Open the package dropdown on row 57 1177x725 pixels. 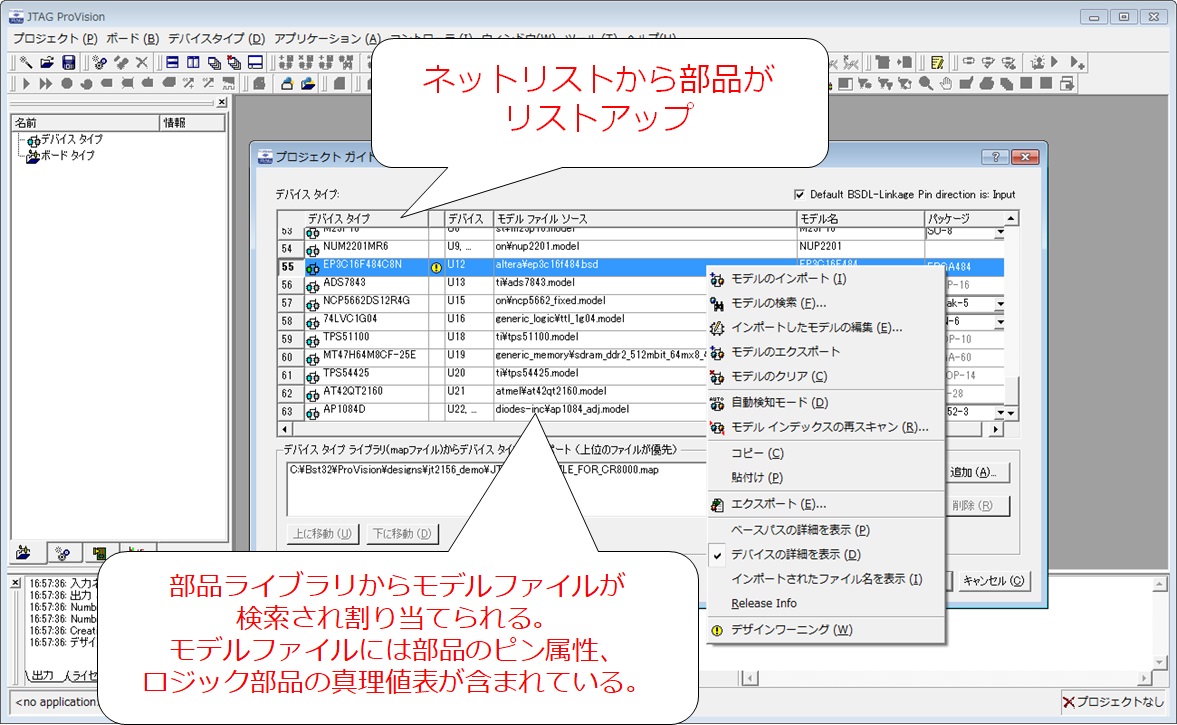[1000, 304]
